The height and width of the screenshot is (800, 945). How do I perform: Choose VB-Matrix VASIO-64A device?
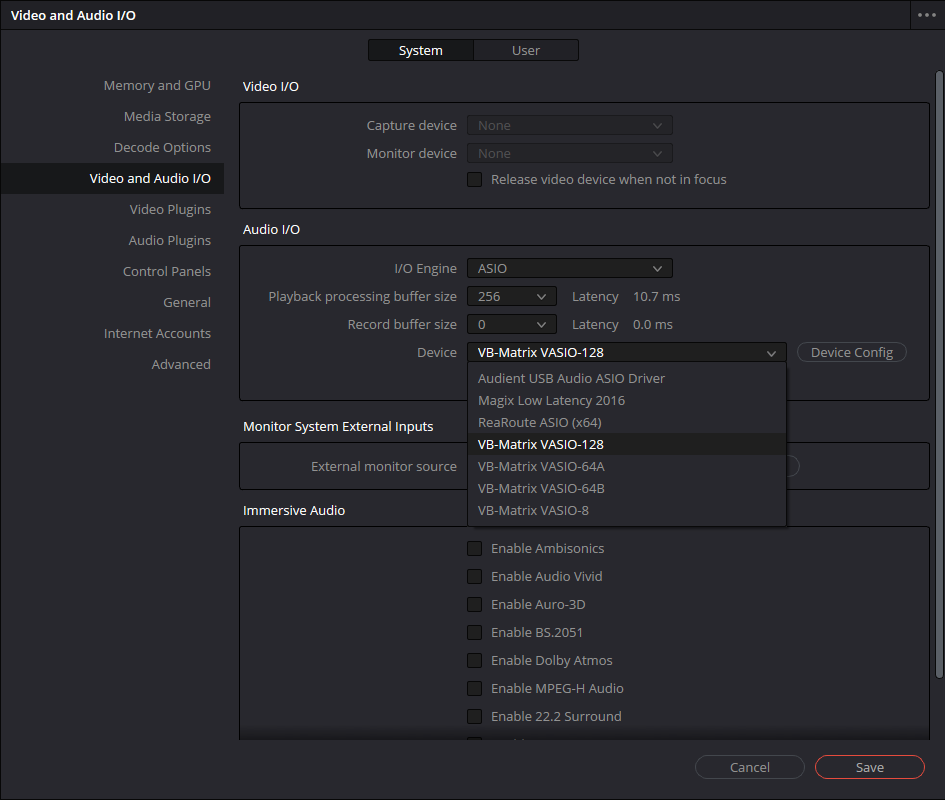pos(627,467)
